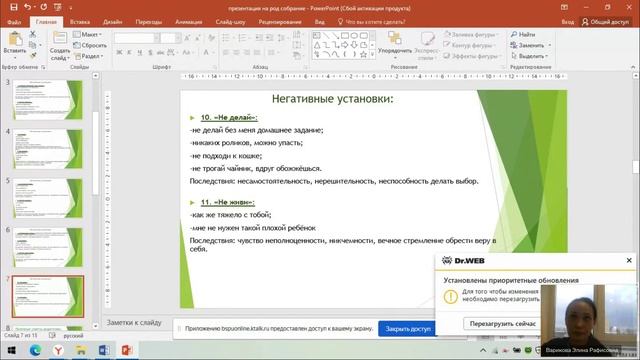Viewport: 640px width, 360px height.
Task: Open the Выделить selection dropdown
Action: pyautogui.click(x=529, y=56)
